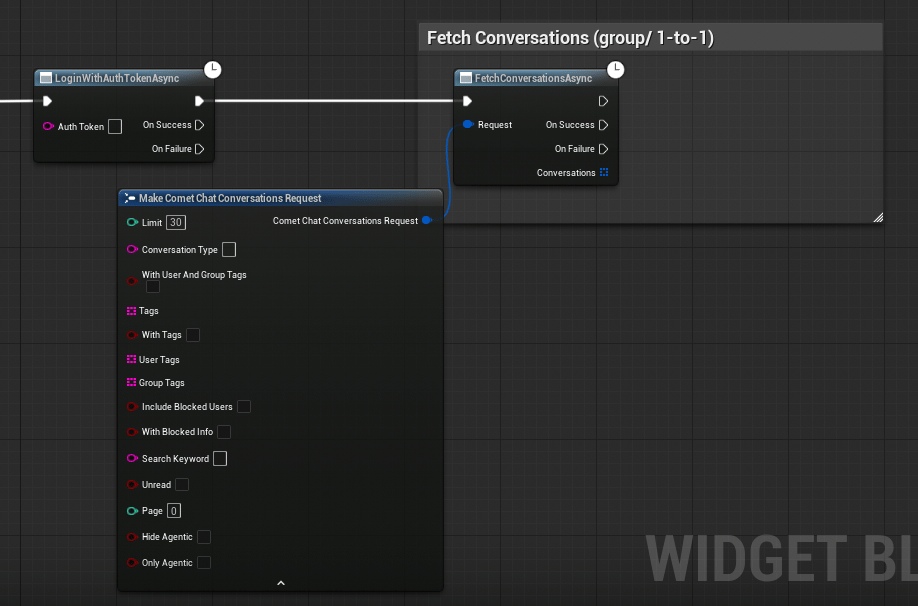Click the Search Keyword text field
Image resolution: width=918 pixels, height=606 pixels.
pos(220,458)
